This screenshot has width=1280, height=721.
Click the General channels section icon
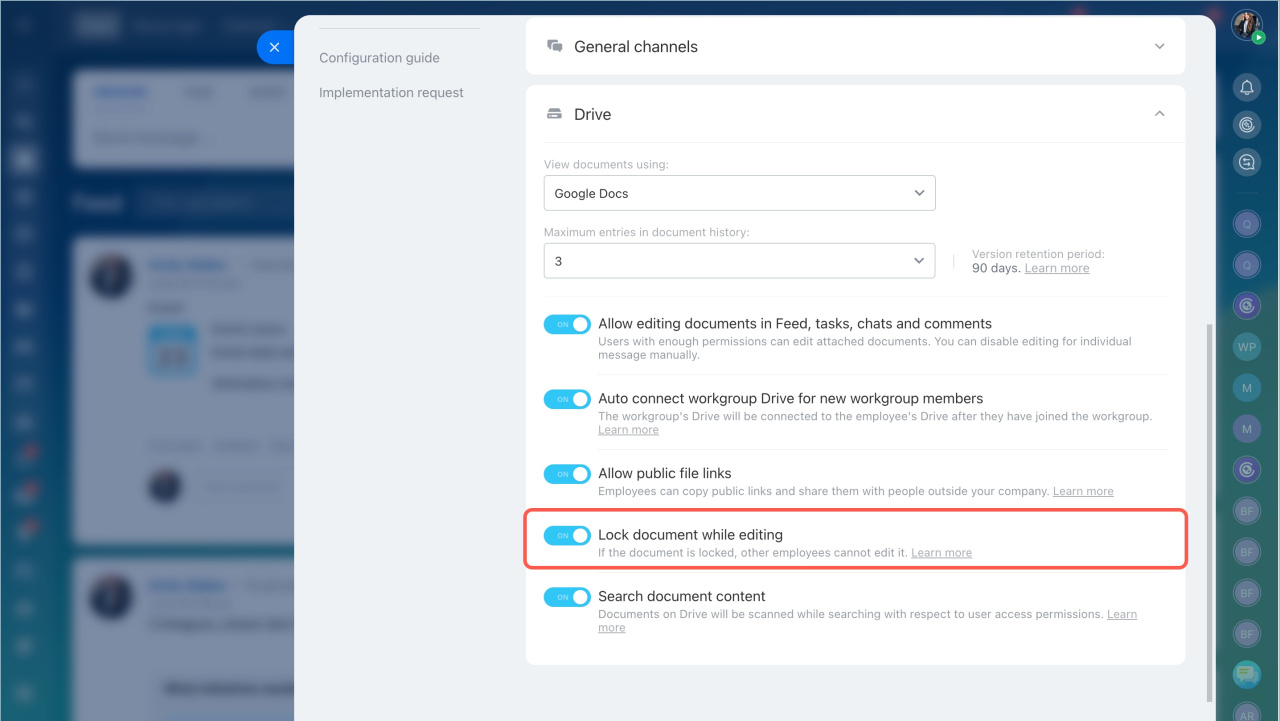[555, 46]
